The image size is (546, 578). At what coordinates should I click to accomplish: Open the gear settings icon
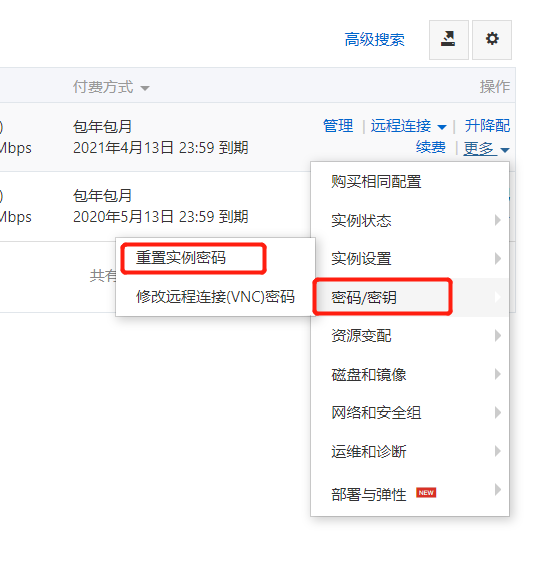click(x=492, y=39)
